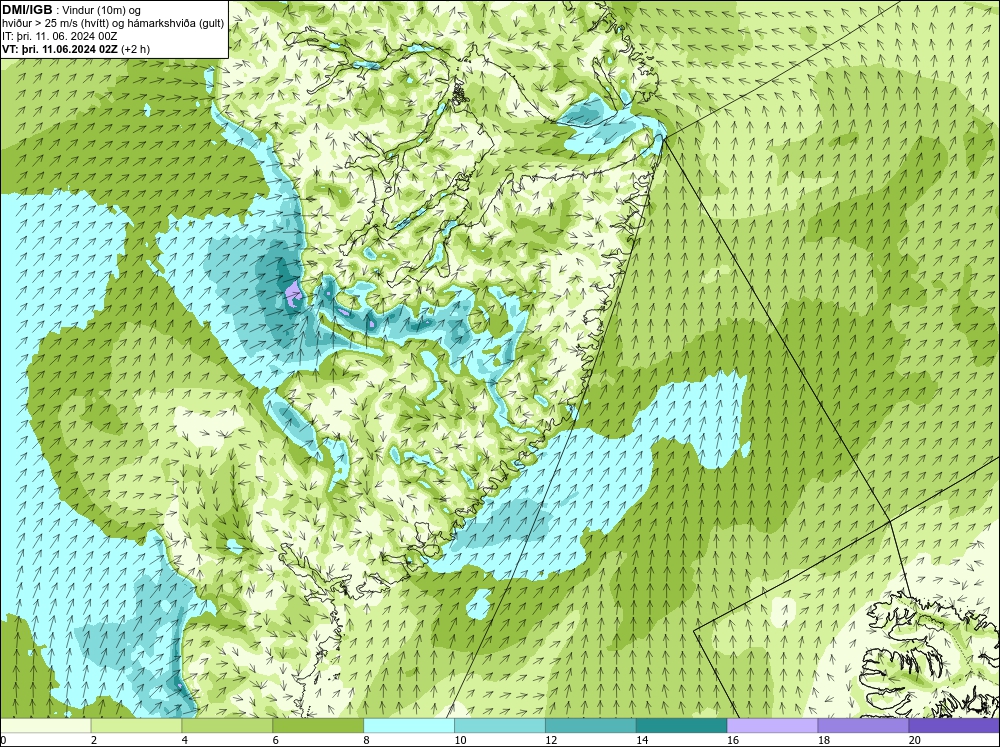Screen dimensions: 1000x747
Task: Click the 12–14 m/s teal legend swatch
Action: pos(591,725)
